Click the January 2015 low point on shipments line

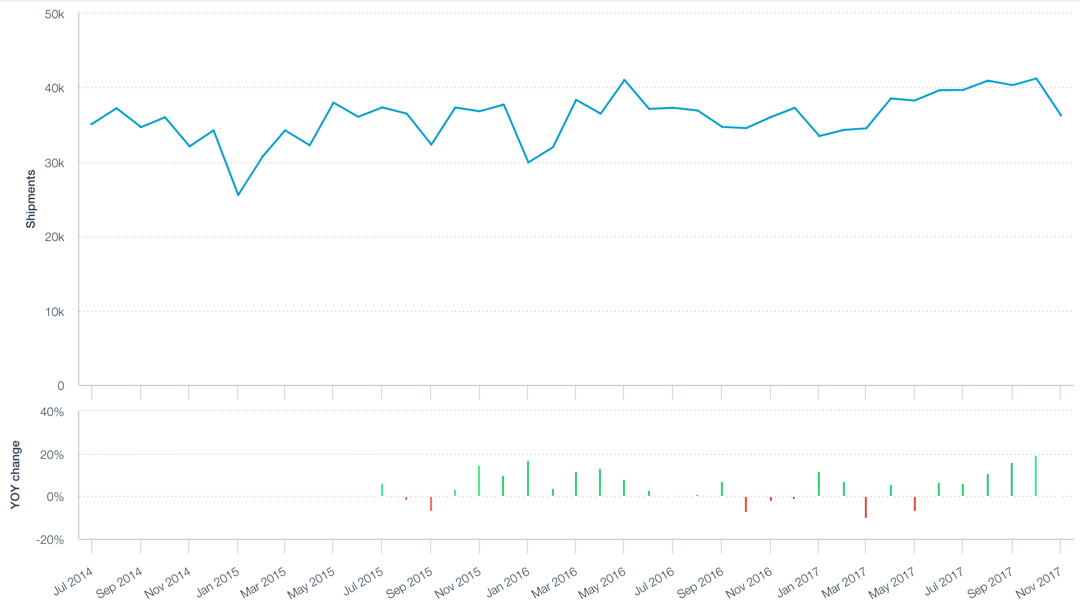tap(237, 194)
